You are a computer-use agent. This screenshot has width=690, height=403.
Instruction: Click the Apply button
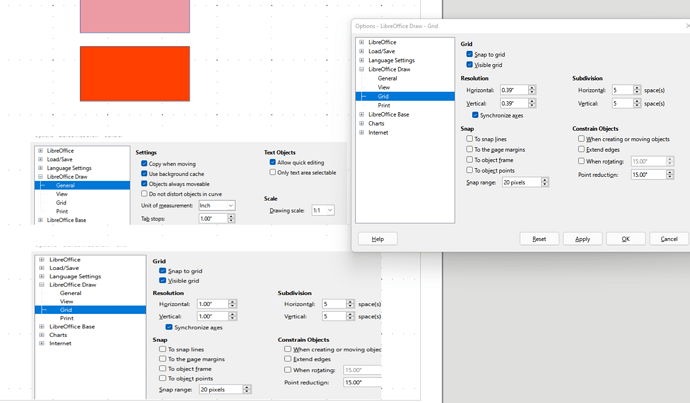(582, 239)
